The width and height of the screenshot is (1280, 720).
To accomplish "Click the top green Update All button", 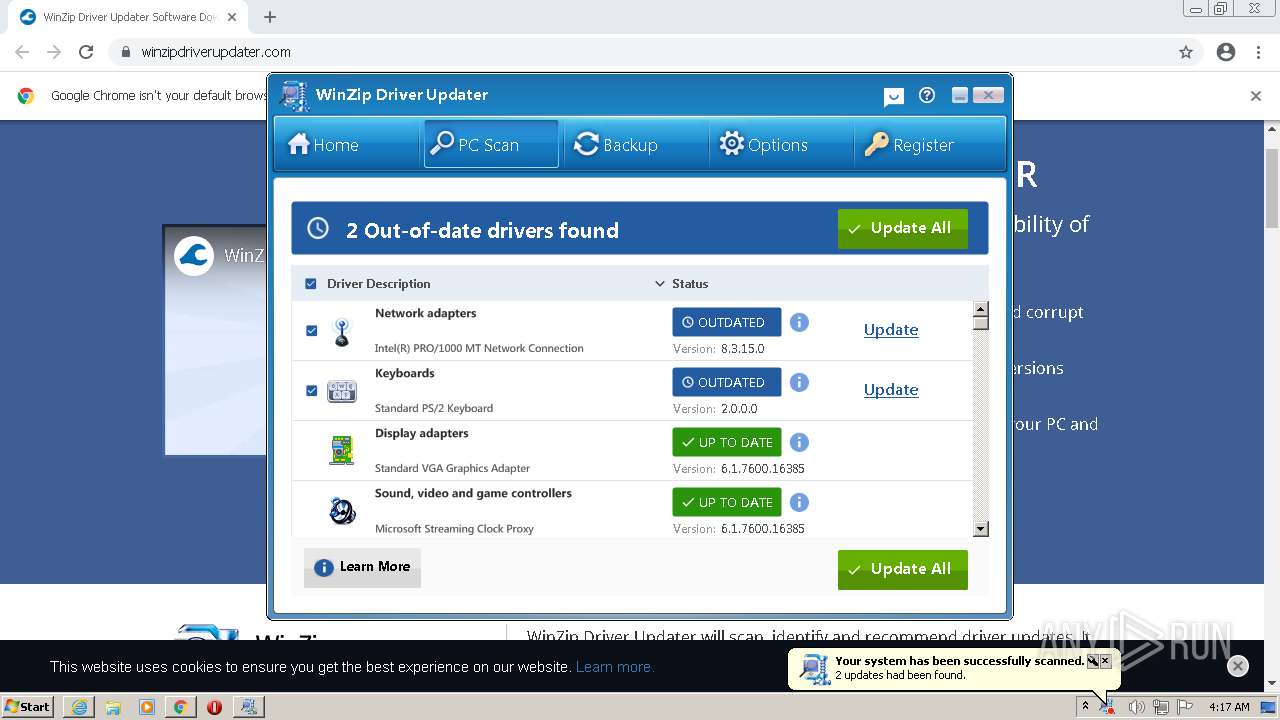I will (x=903, y=229).
